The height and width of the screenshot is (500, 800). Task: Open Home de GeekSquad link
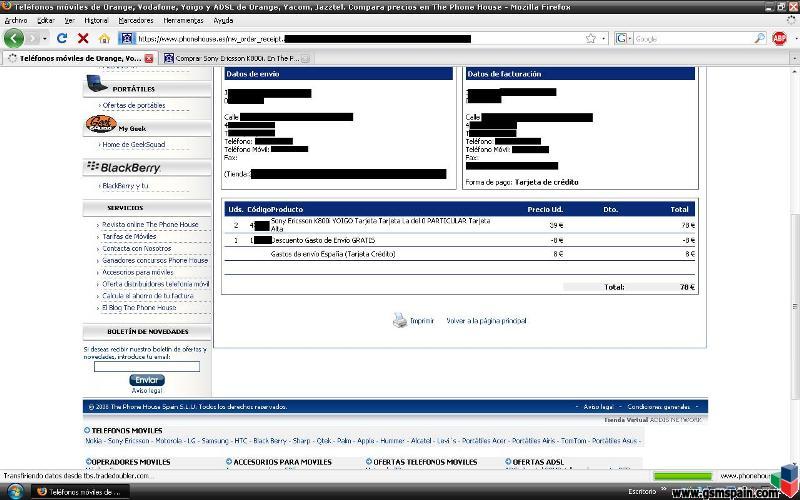point(134,144)
